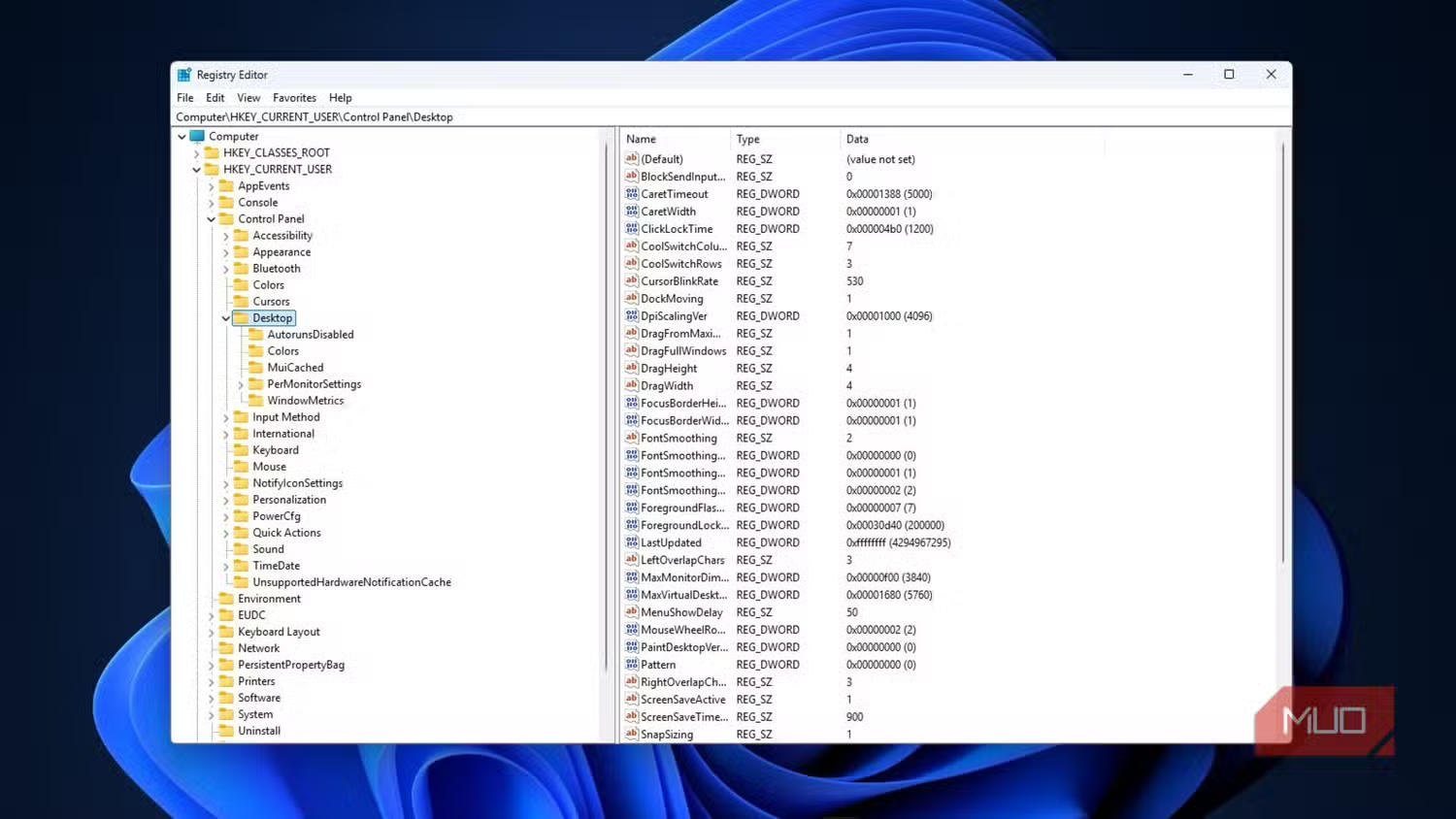This screenshot has width=1456, height=819.
Task: Click the Computer icon in tree
Action: tap(197, 137)
